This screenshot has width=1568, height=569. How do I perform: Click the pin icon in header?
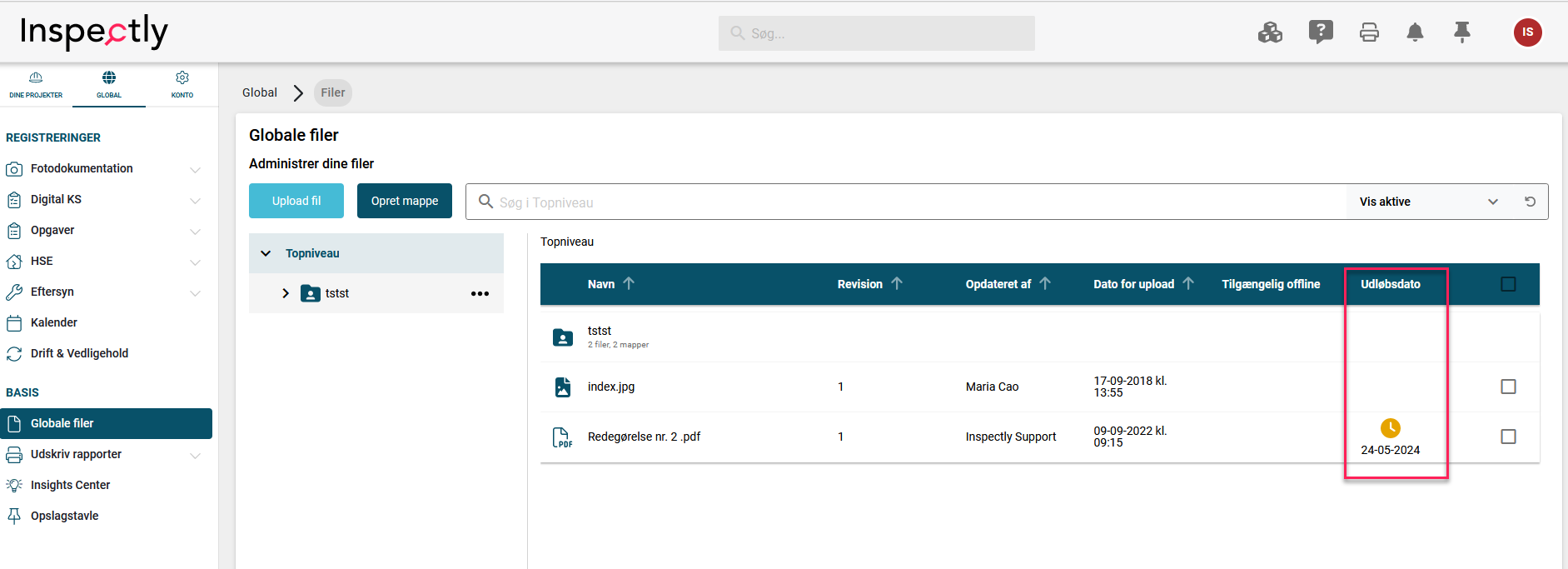point(1461,32)
